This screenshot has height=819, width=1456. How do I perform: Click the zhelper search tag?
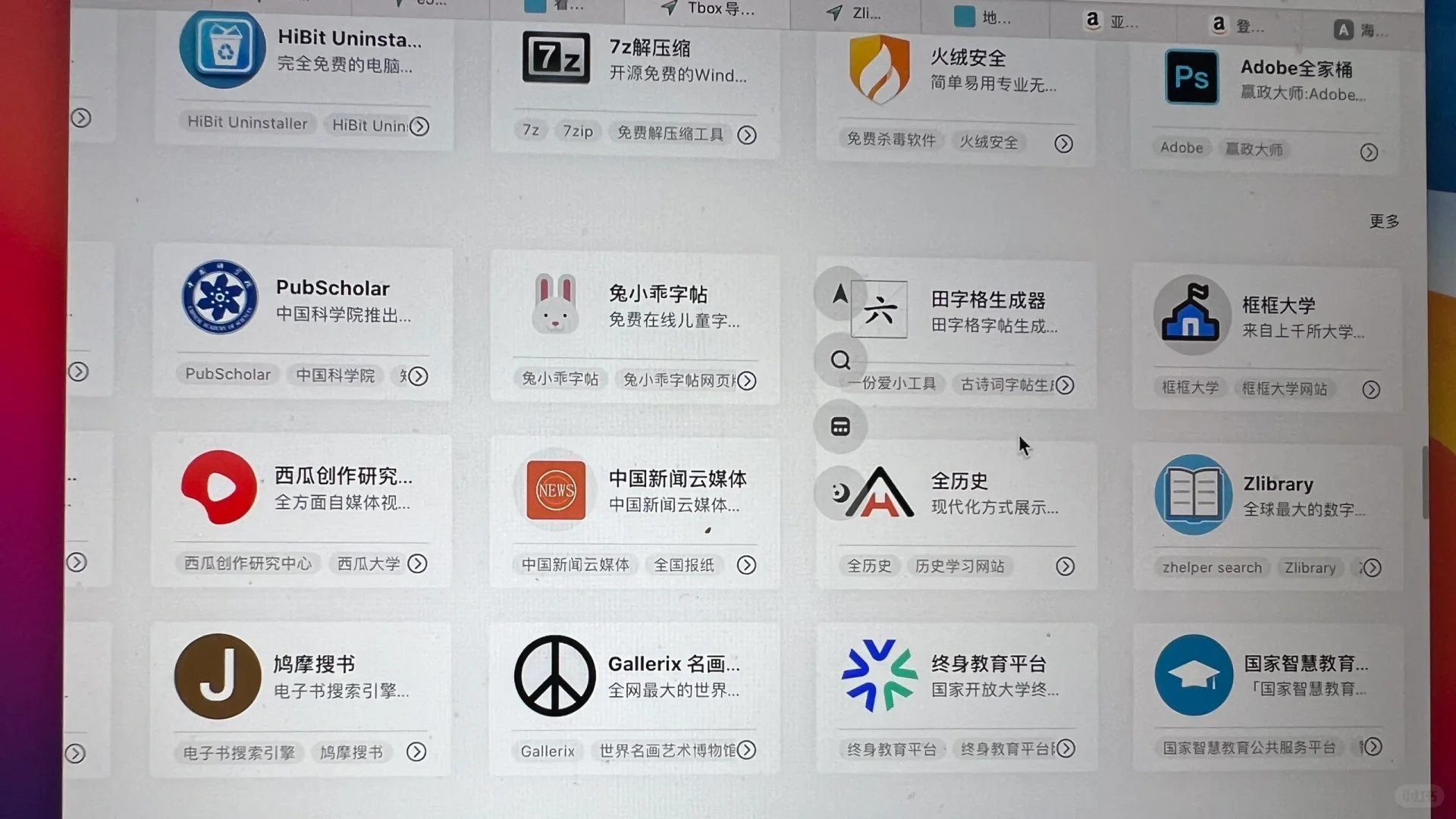[x=1212, y=568]
